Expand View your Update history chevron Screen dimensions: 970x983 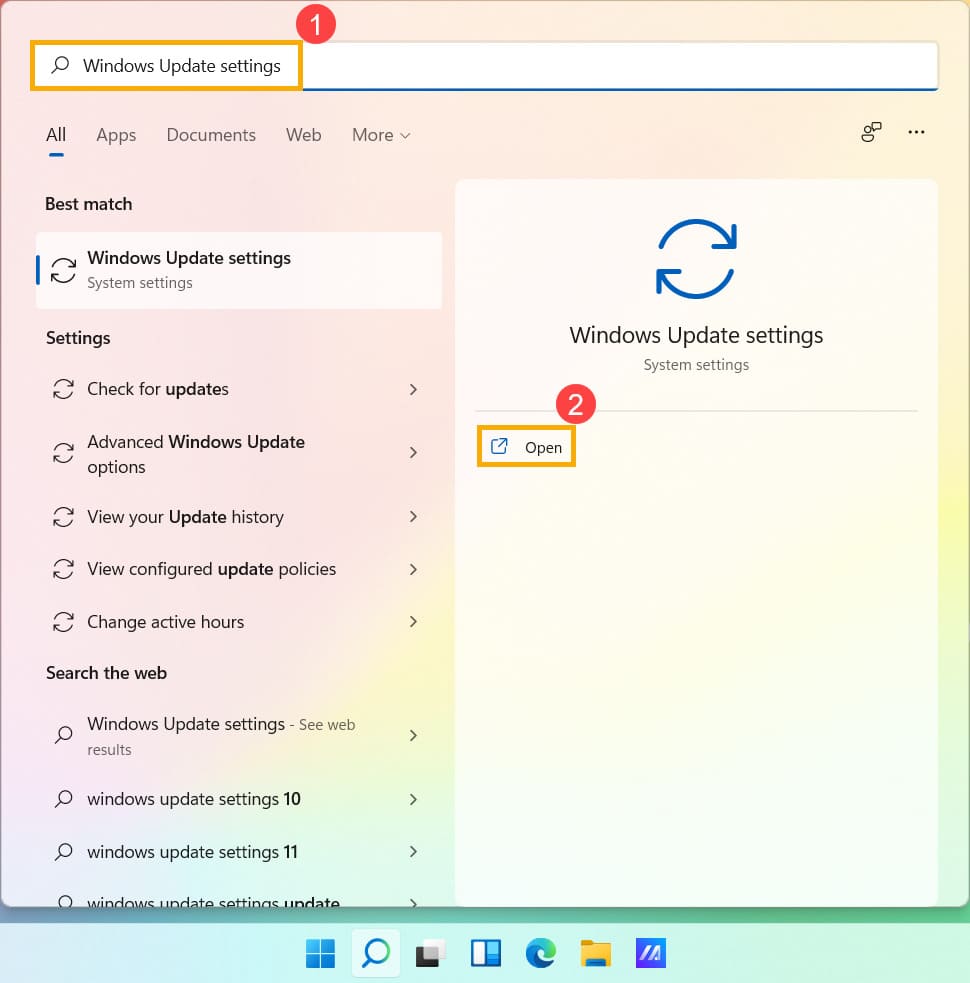[413, 517]
